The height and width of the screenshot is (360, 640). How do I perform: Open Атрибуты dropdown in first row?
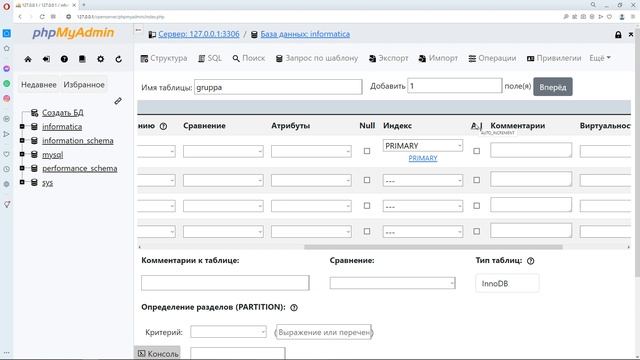point(311,151)
